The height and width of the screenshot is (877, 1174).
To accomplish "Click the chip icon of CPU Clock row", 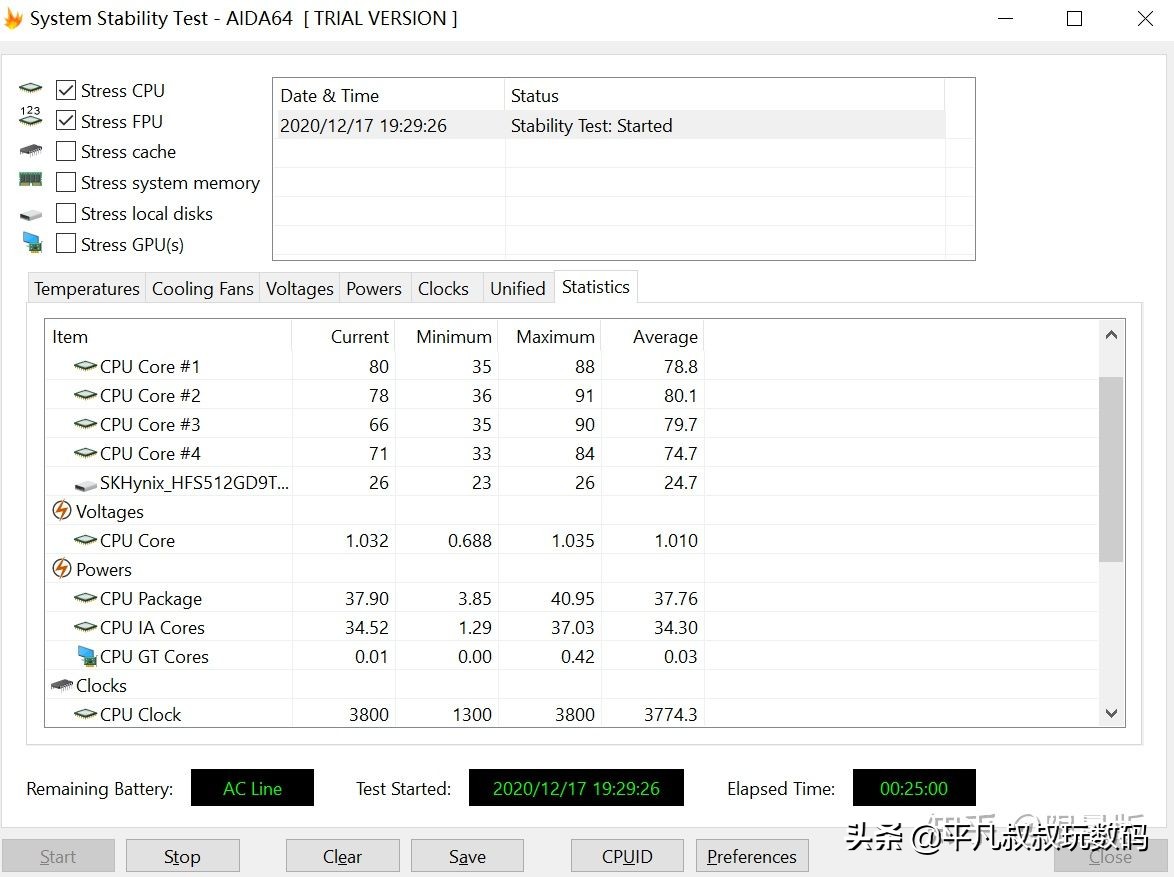I will pyautogui.click(x=85, y=714).
